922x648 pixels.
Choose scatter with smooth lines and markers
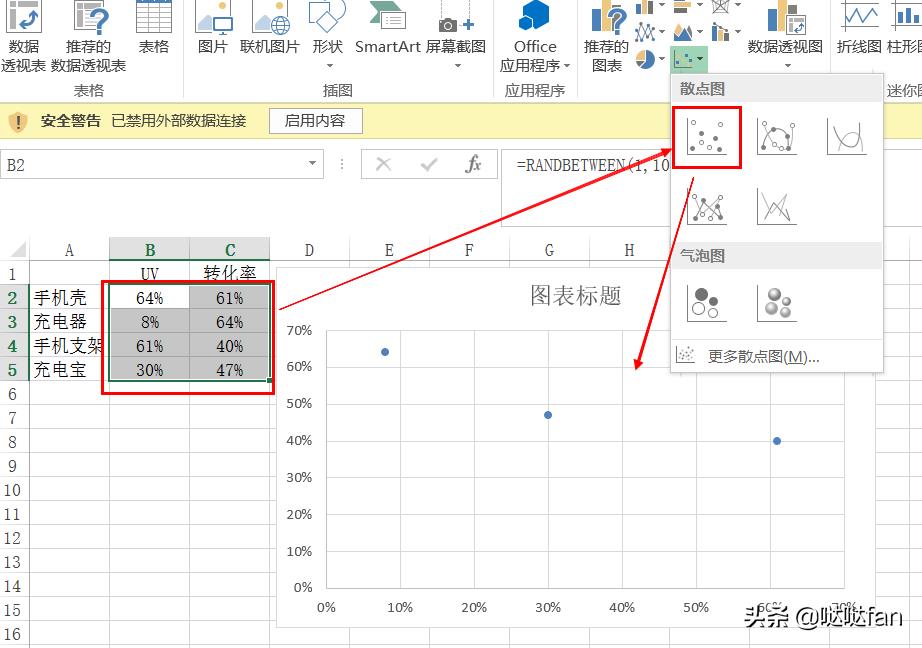click(777, 137)
